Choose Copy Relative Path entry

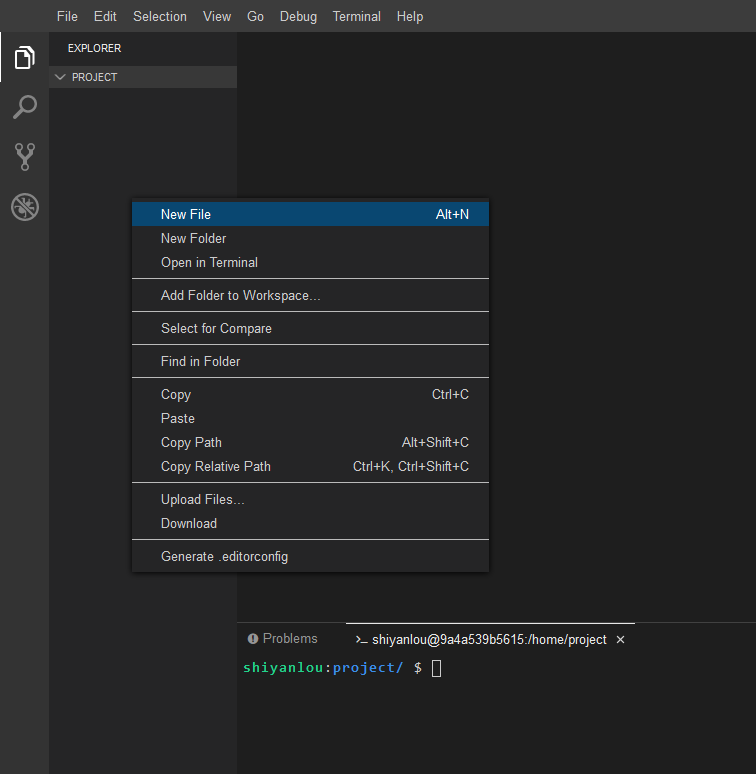pos(310,466)
